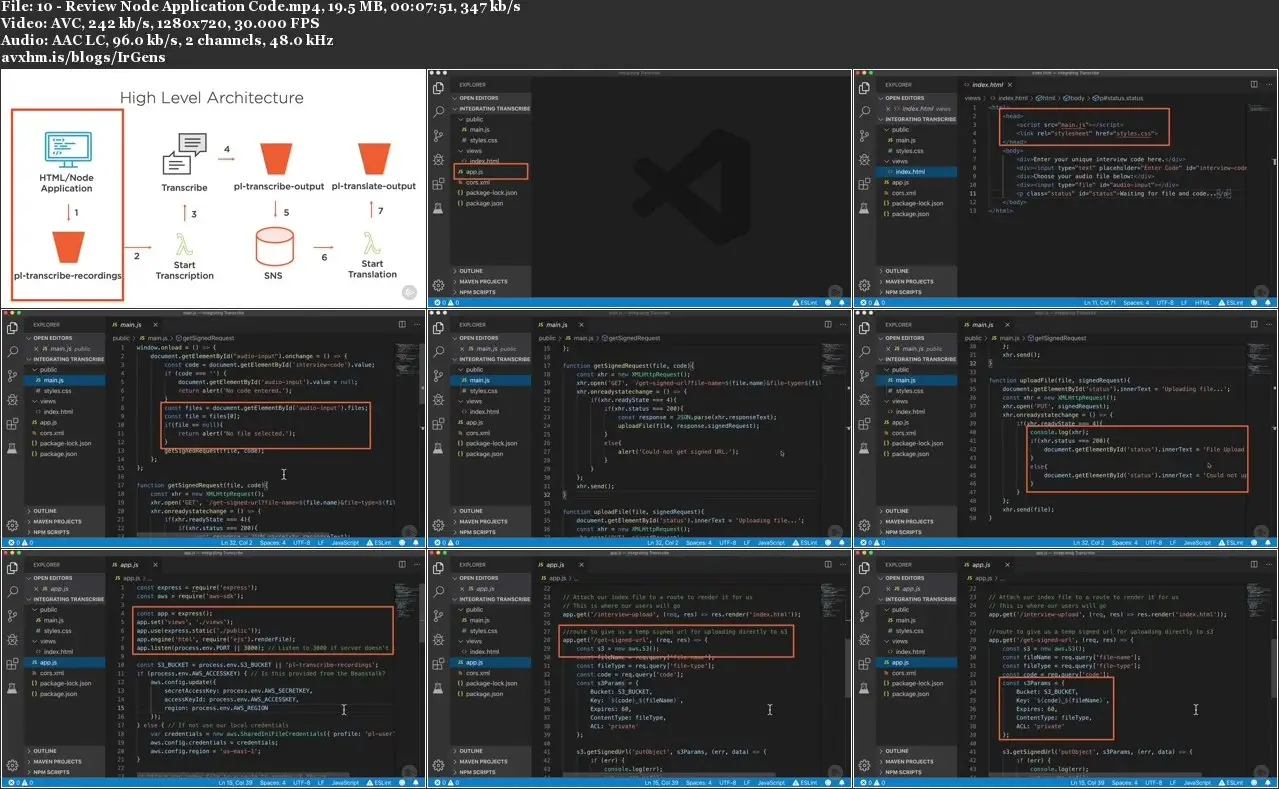1279x789 pixels.
Task: Change the HTML language mode in the status bar
Action: (1203, 302)
